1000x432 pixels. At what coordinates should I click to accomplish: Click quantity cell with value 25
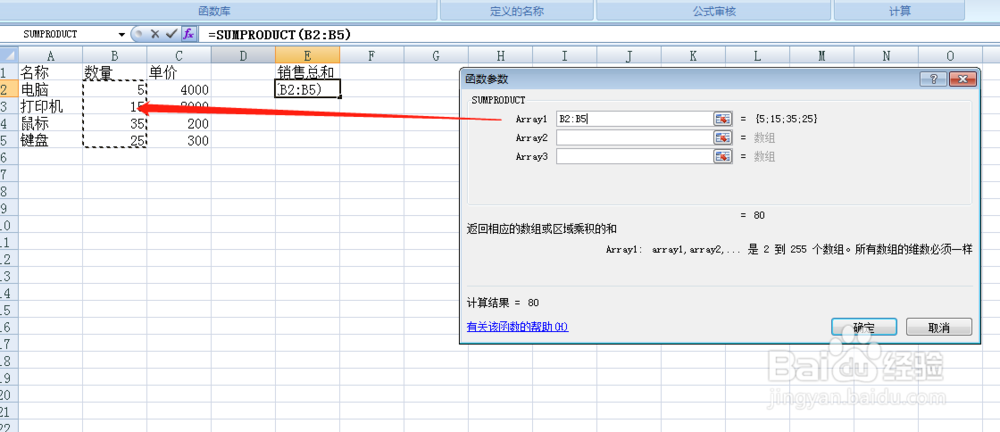tap(114, 140)
